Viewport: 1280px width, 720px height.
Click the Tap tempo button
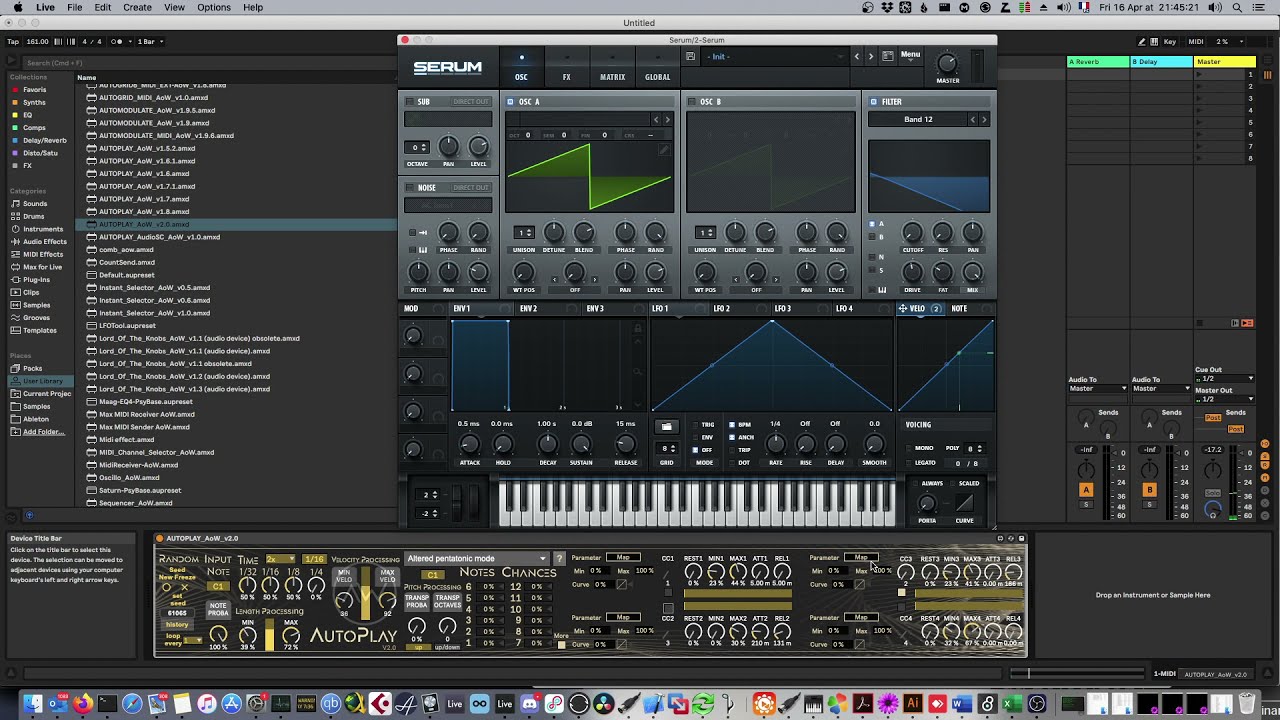pos(13,42)
